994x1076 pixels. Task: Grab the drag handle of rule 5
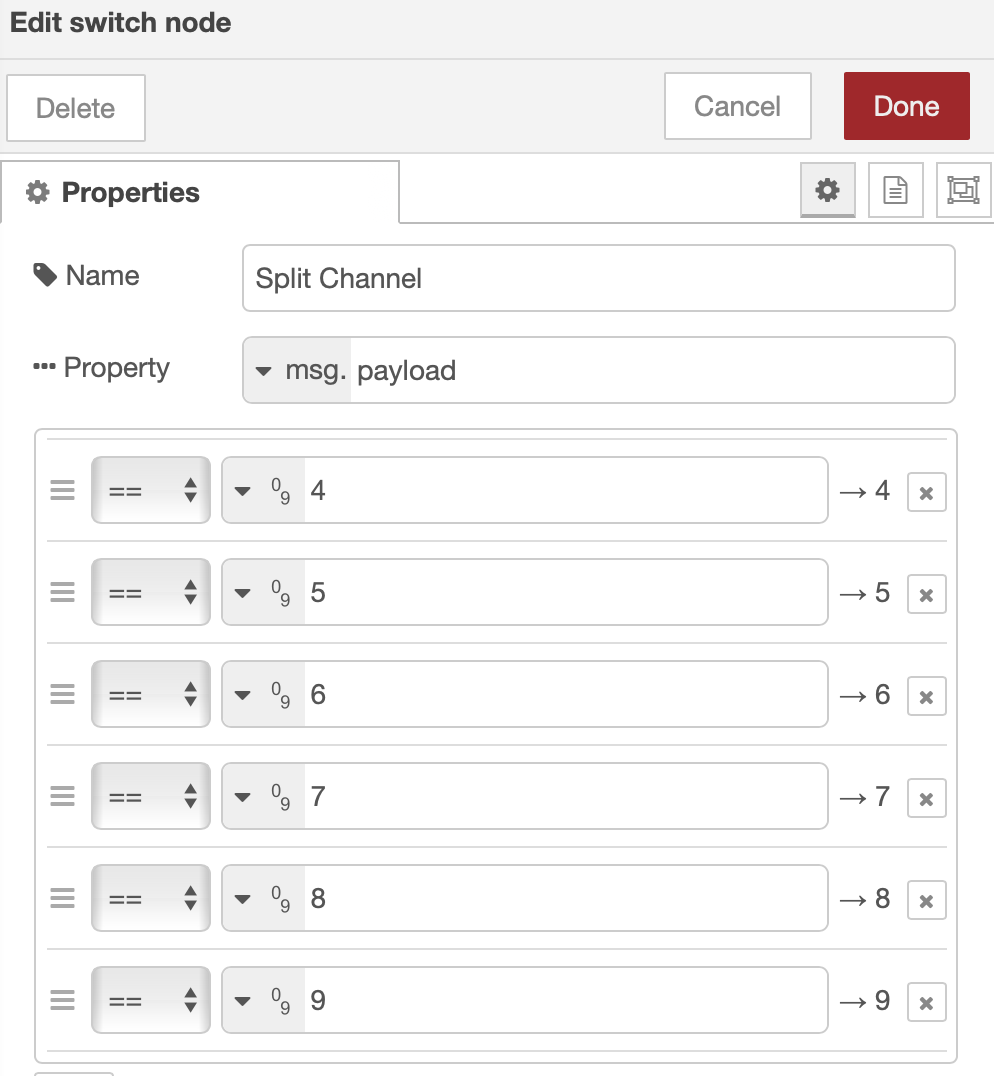[63, 593]
